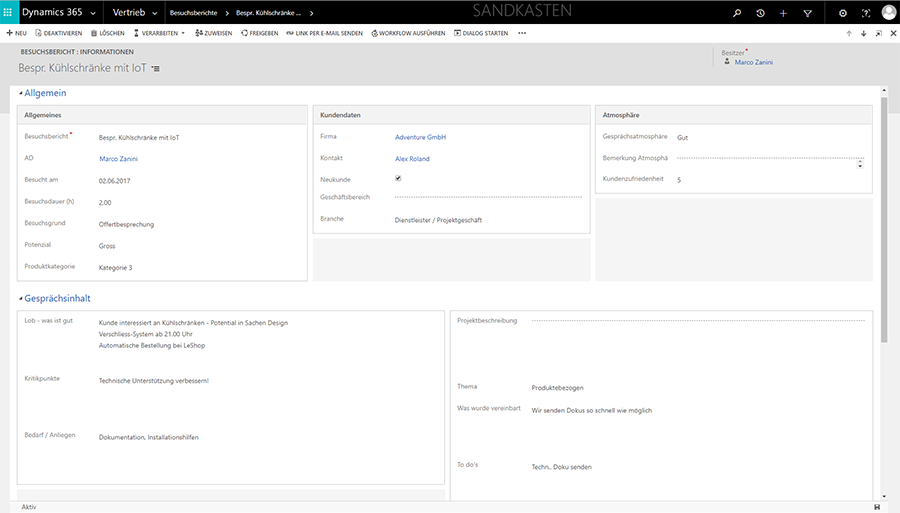Screen dimensions: 900x513
Task: Go to next record down arrow
Action: point(863,33)
